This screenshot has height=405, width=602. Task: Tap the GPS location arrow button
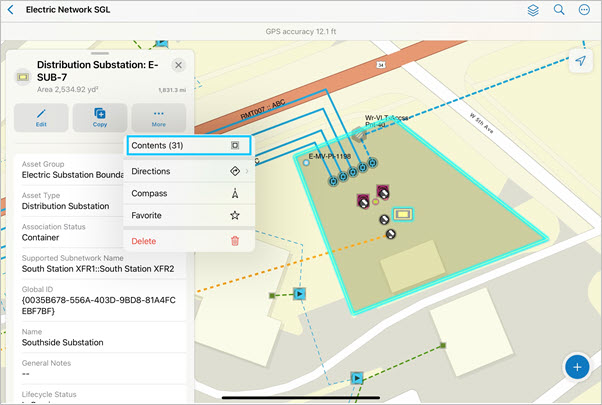coord(579,61)
